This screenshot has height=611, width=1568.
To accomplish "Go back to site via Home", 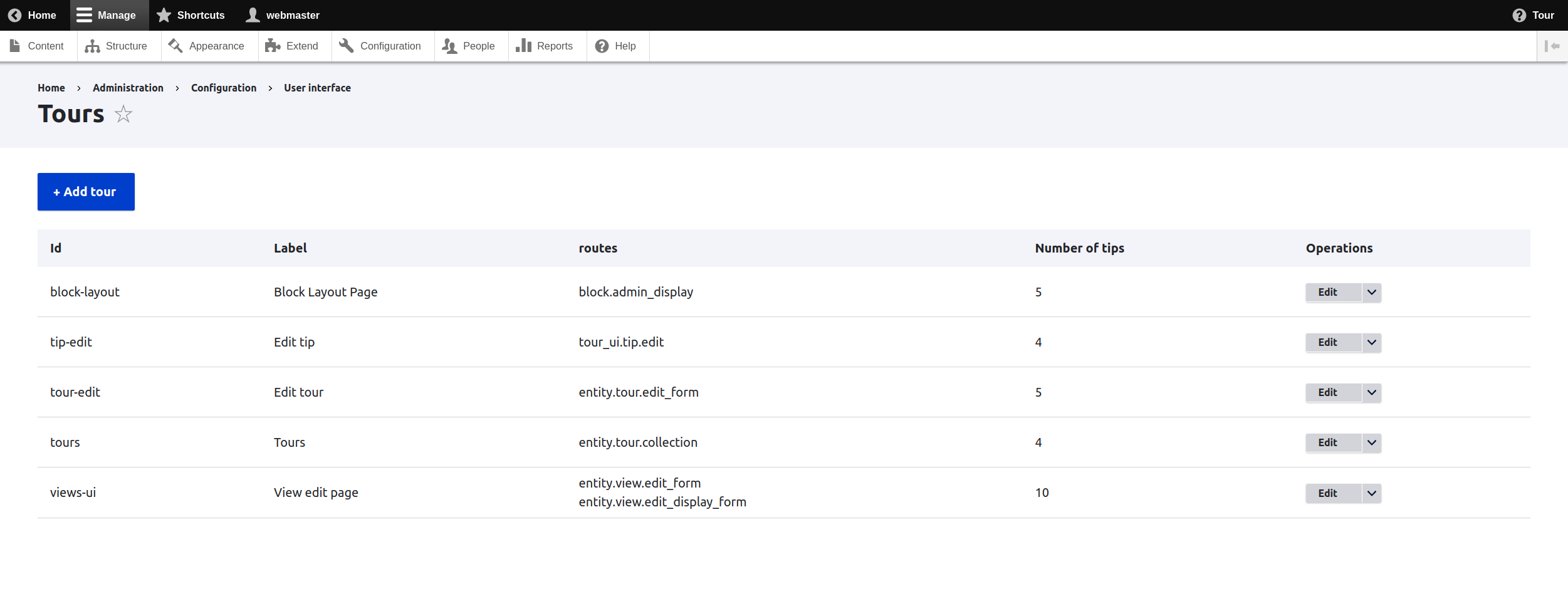I will [x=33, y=15].
